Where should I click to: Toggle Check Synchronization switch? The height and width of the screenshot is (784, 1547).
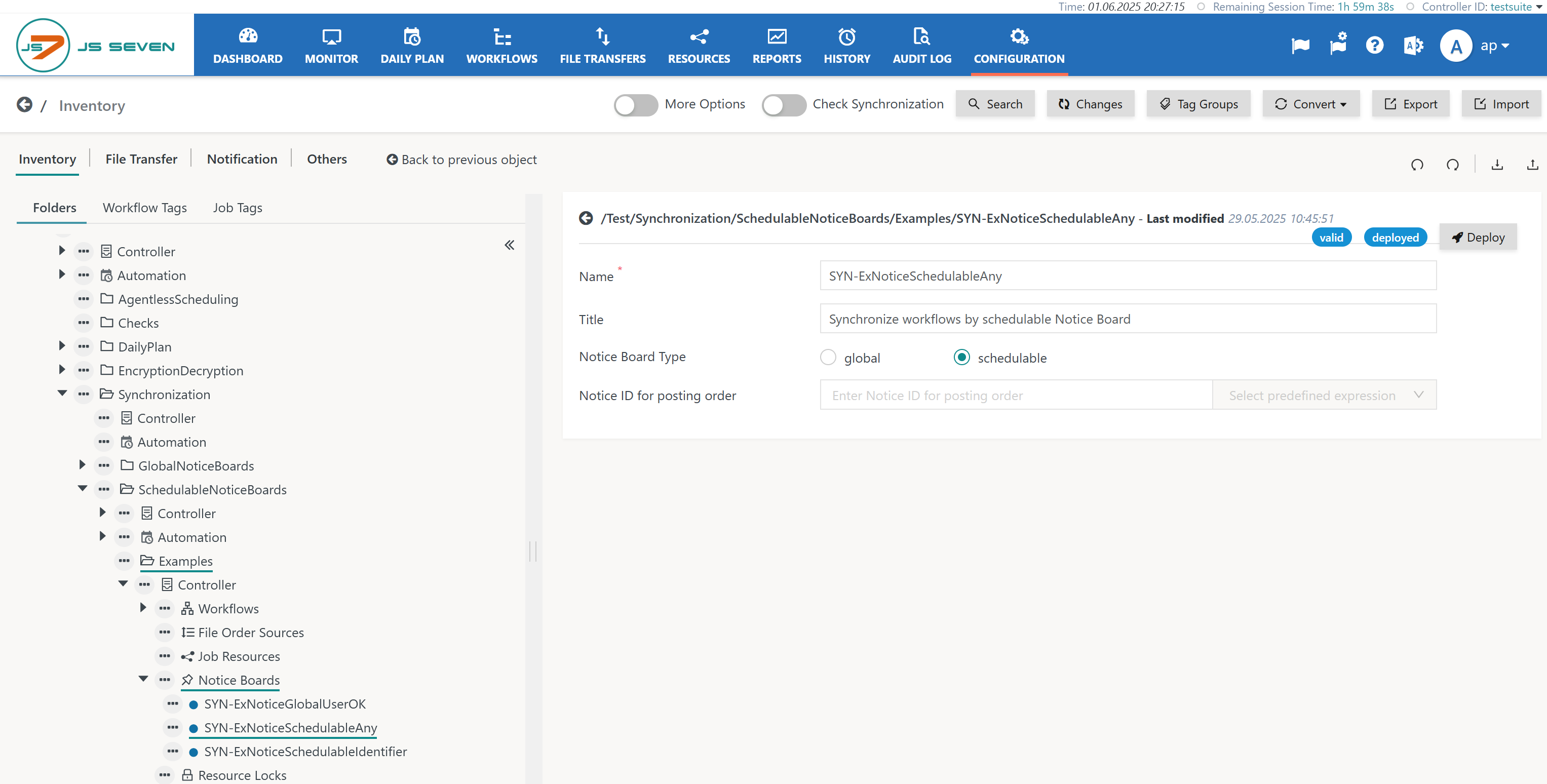click(784, 105)
